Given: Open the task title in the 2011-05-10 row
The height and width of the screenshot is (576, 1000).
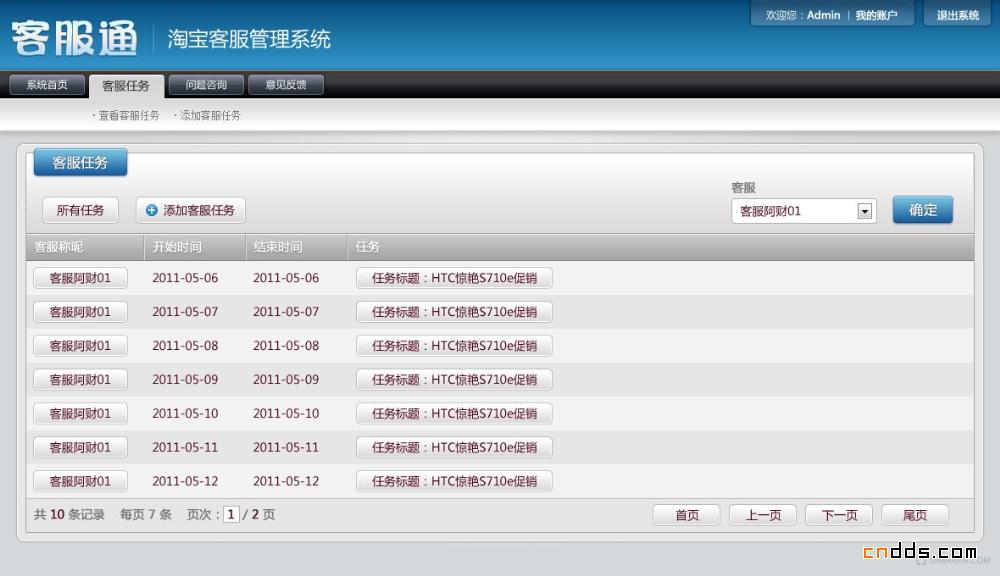Looking at the screenshot, I should click(454, 413).
